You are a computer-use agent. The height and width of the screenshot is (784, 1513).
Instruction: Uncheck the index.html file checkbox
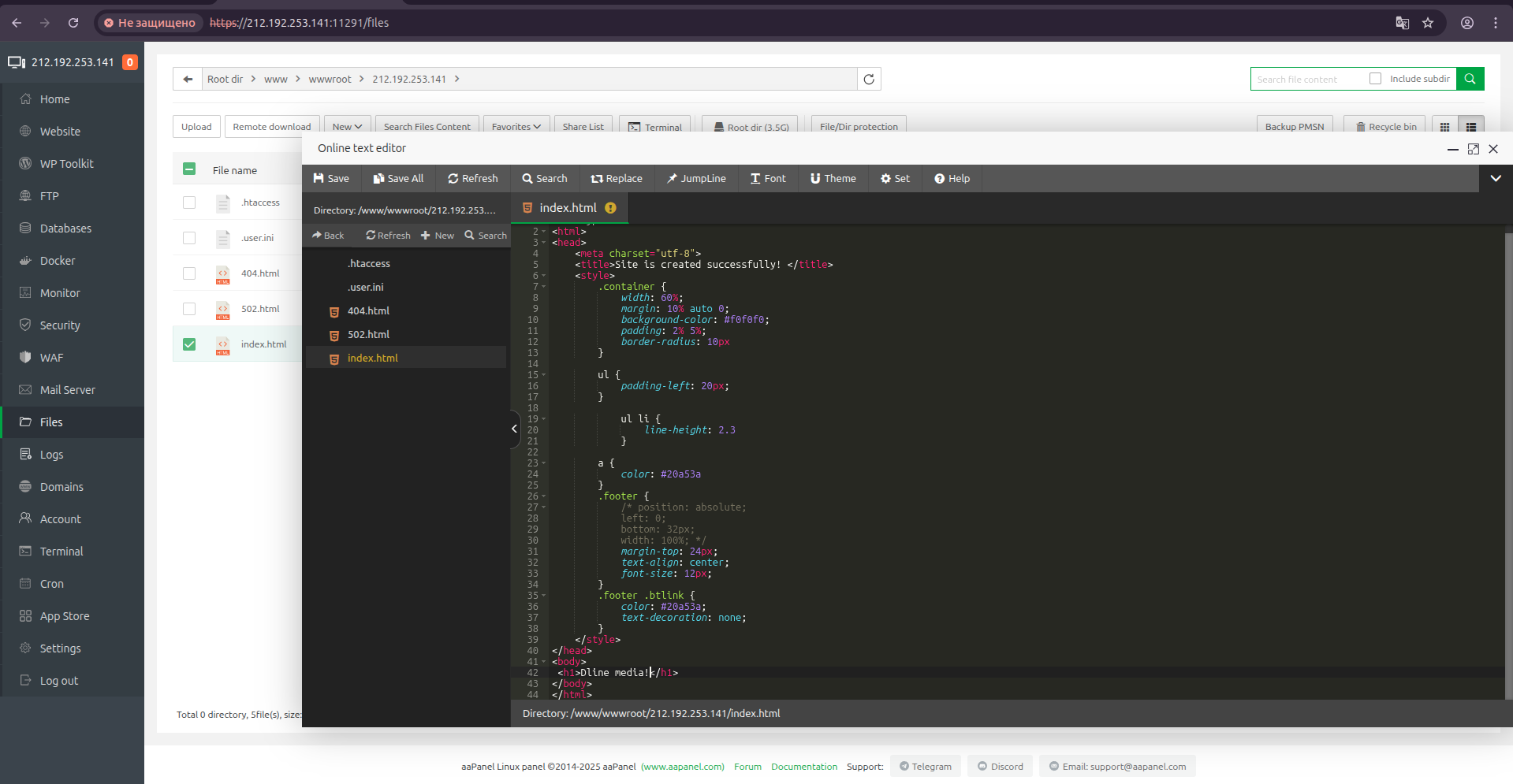(189, 344)
